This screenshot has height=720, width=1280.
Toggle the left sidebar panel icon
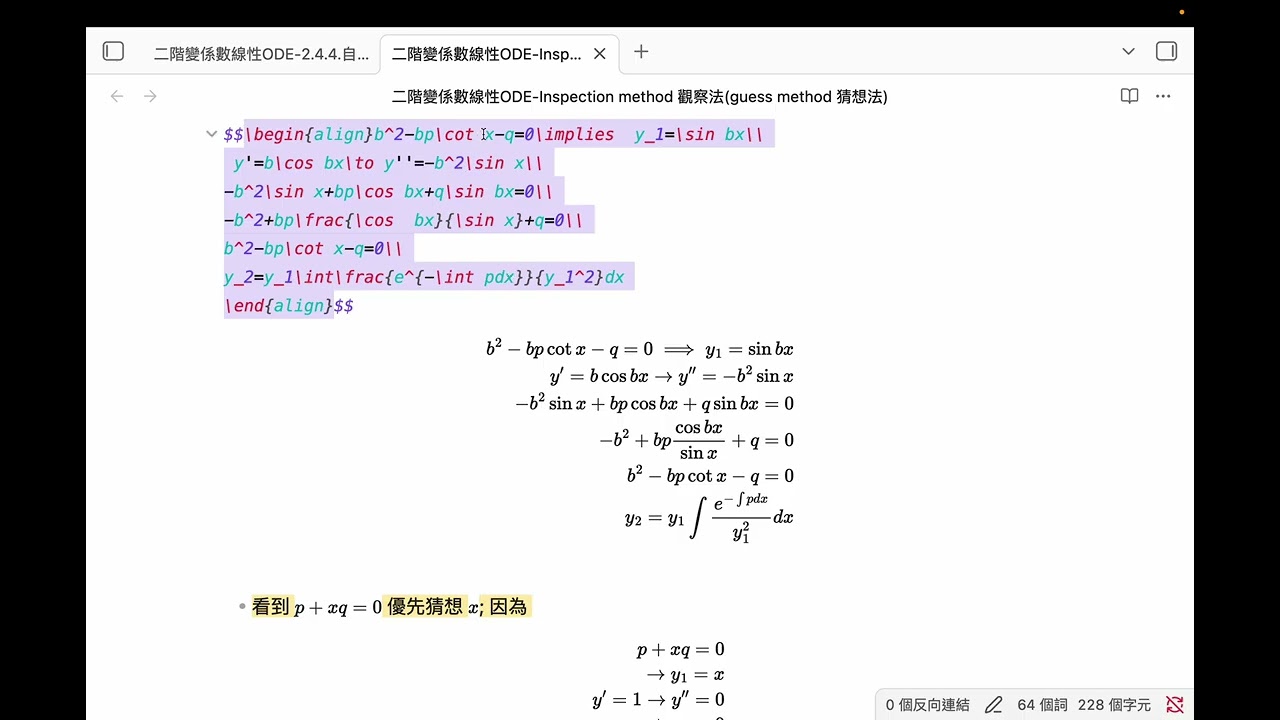click(113, 52)
